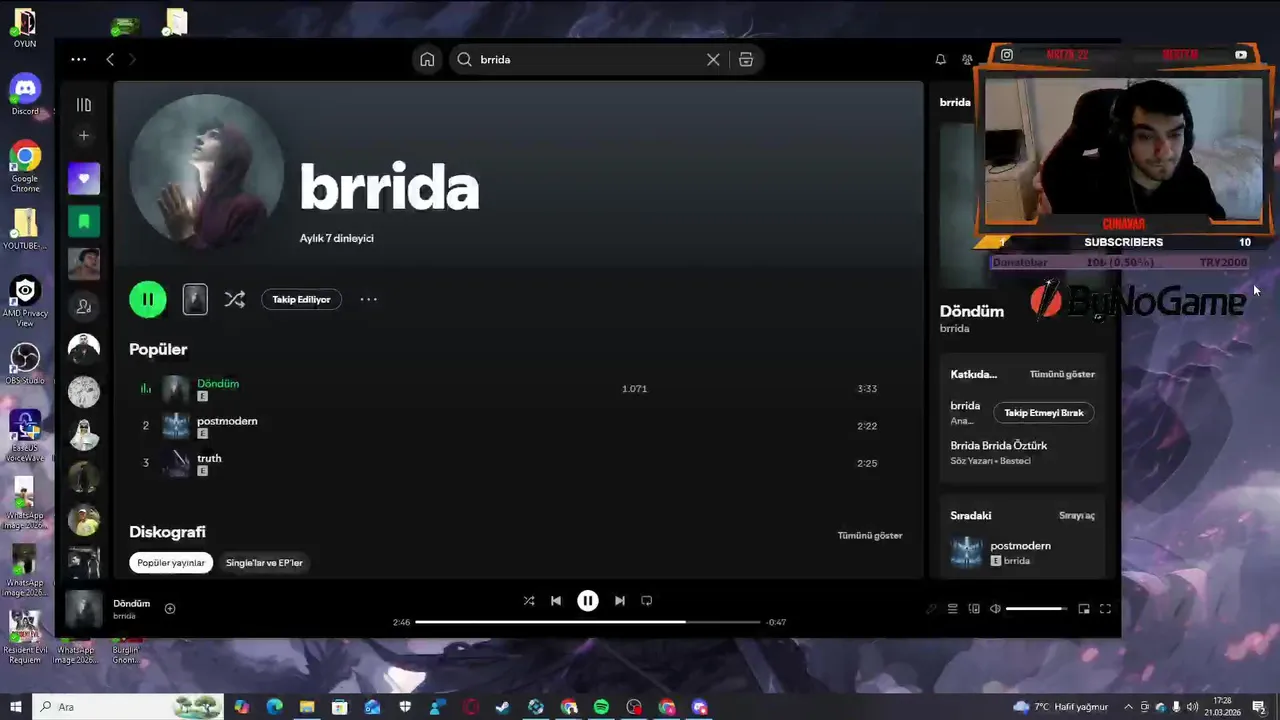The height and width of the screenshot is (720, 1280).
Task: Play the truth track
Action: point(517,463)
